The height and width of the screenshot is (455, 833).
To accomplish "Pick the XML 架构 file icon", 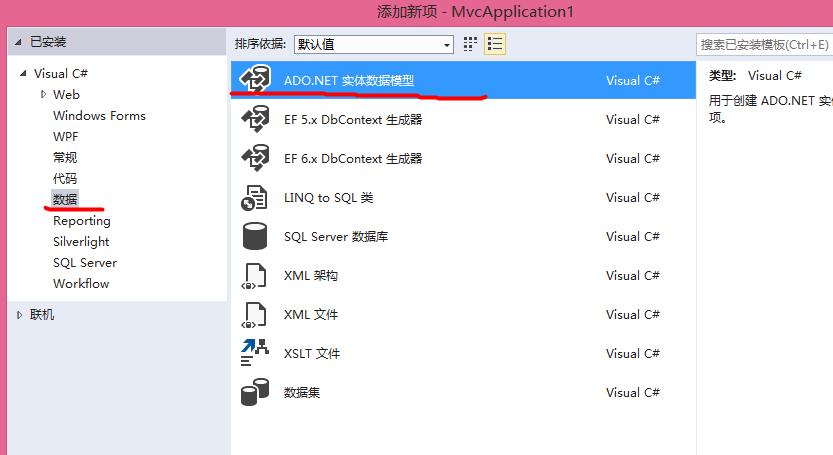I will point(255,275).
